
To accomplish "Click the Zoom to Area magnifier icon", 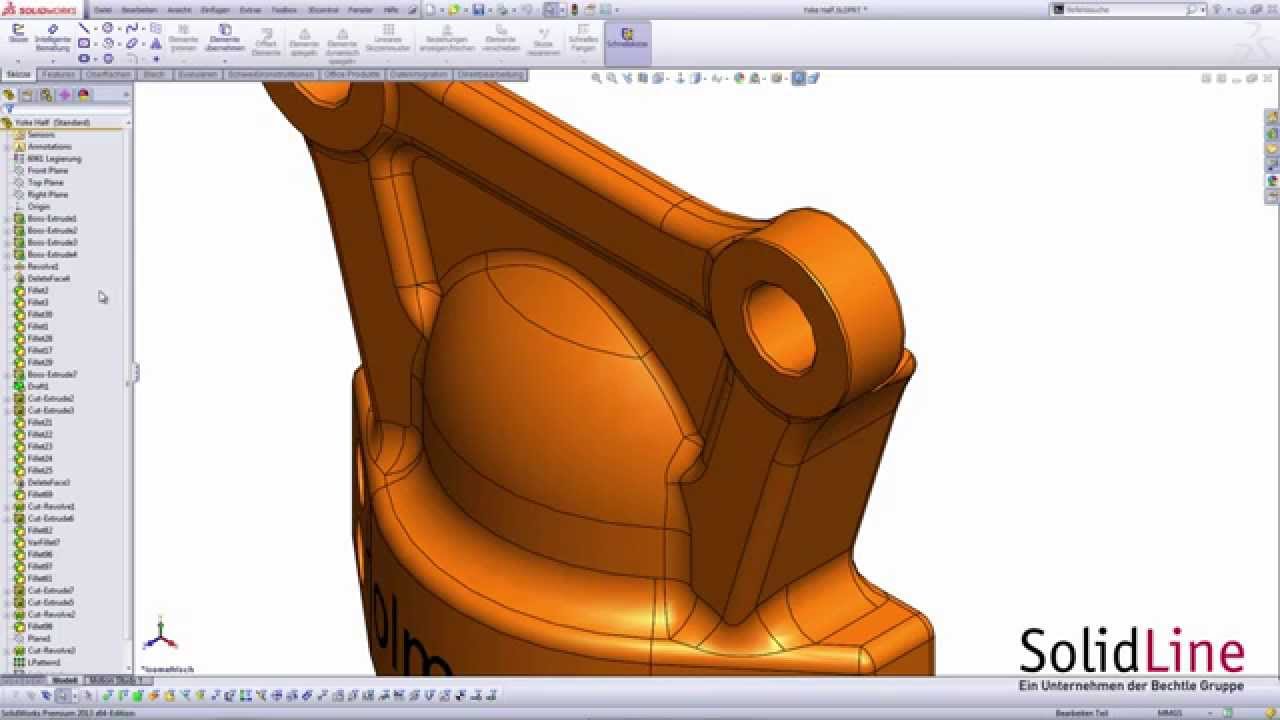I will coord(612,78).
